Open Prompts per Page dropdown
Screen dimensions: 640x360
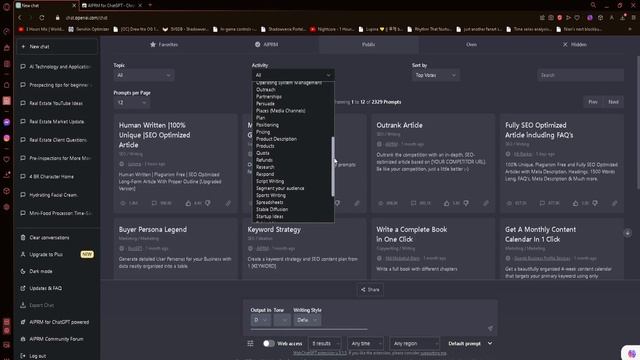click(x=131, y=102)
